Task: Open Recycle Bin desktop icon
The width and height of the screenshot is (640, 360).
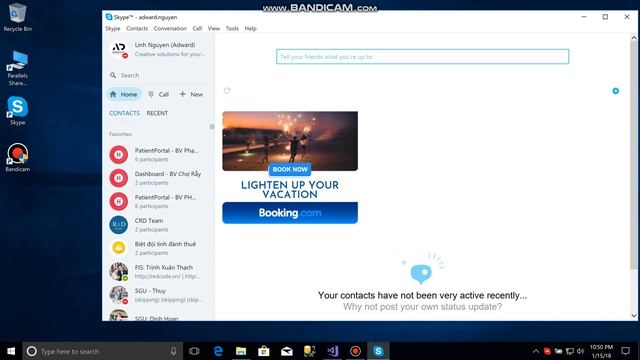Action: click(17, 18)
